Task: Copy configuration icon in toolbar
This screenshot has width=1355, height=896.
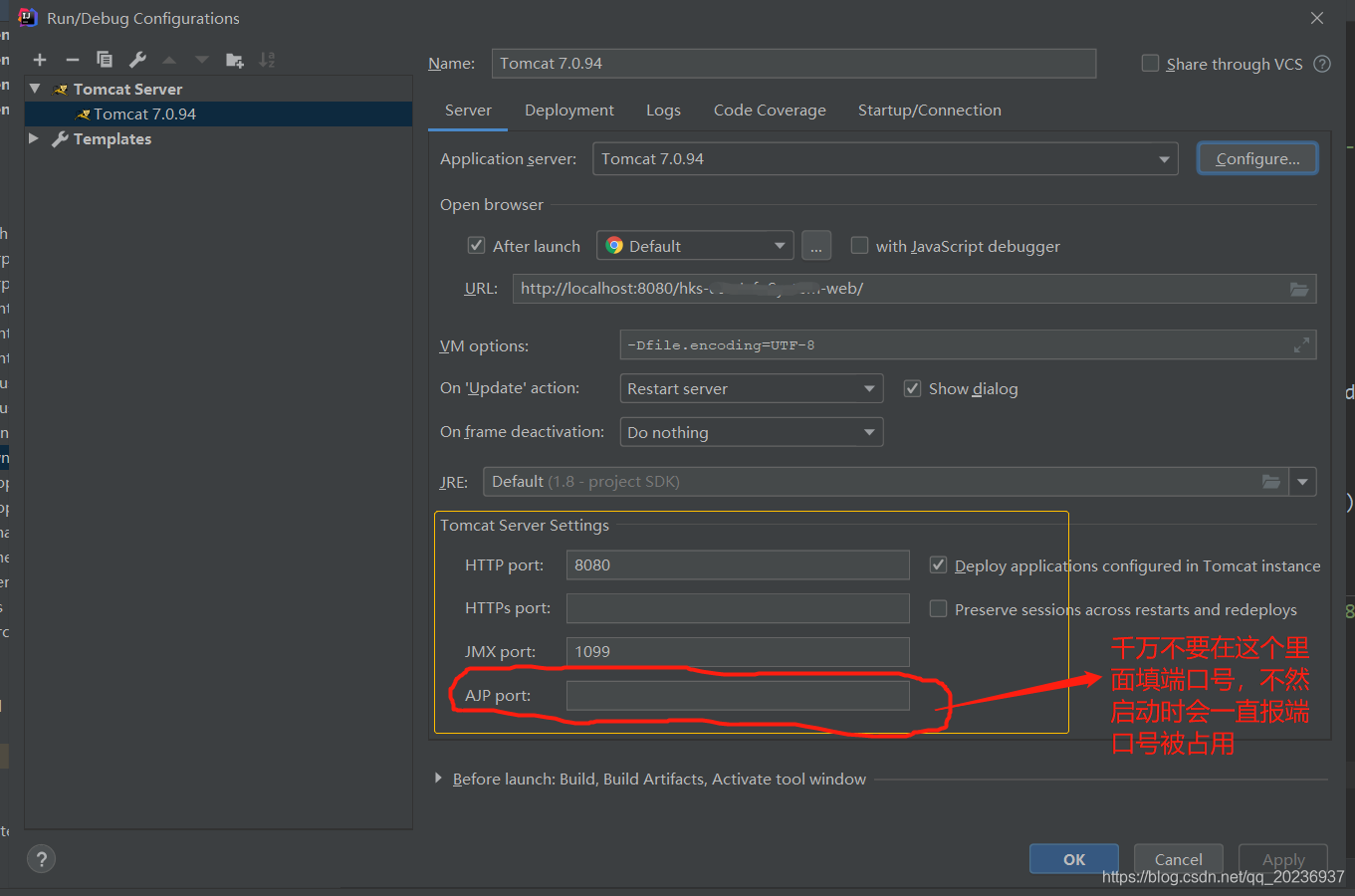Action: click(x=105, y=60)
